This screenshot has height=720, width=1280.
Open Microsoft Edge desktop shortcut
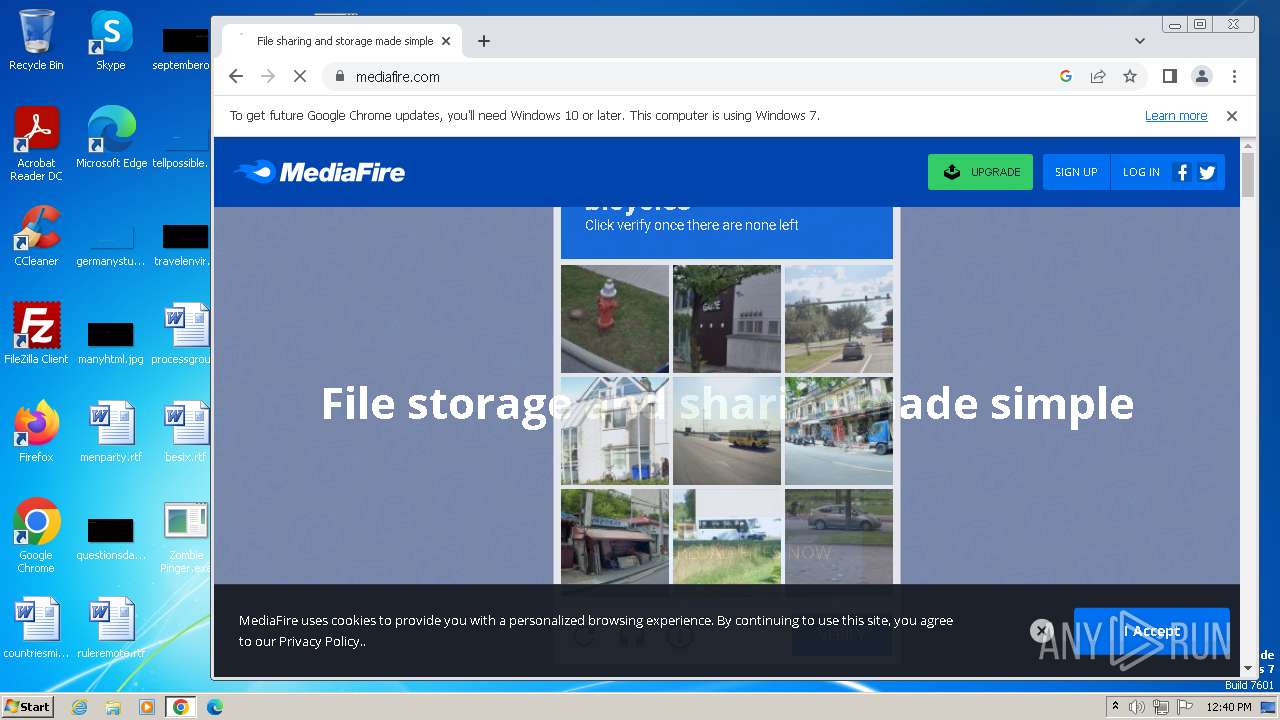point(111,138)
